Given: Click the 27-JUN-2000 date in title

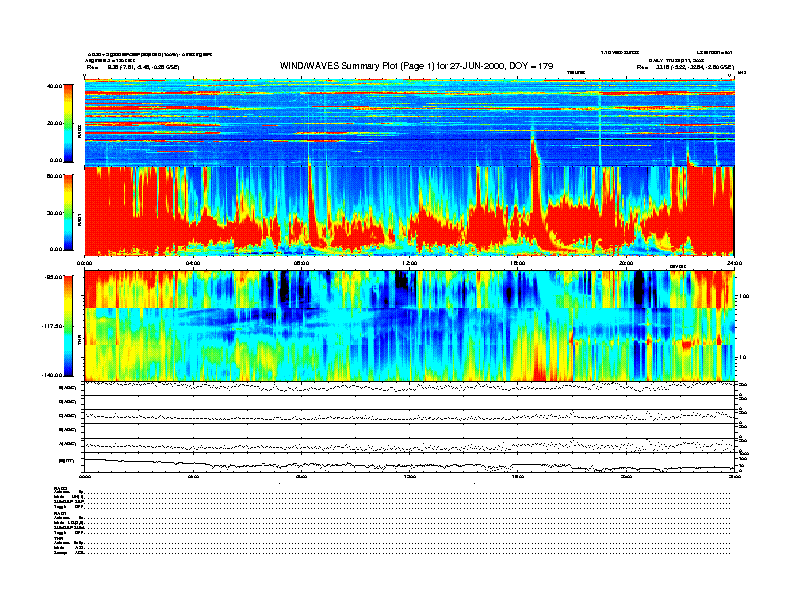Looking at the screenshot, I should click(478, 66).
